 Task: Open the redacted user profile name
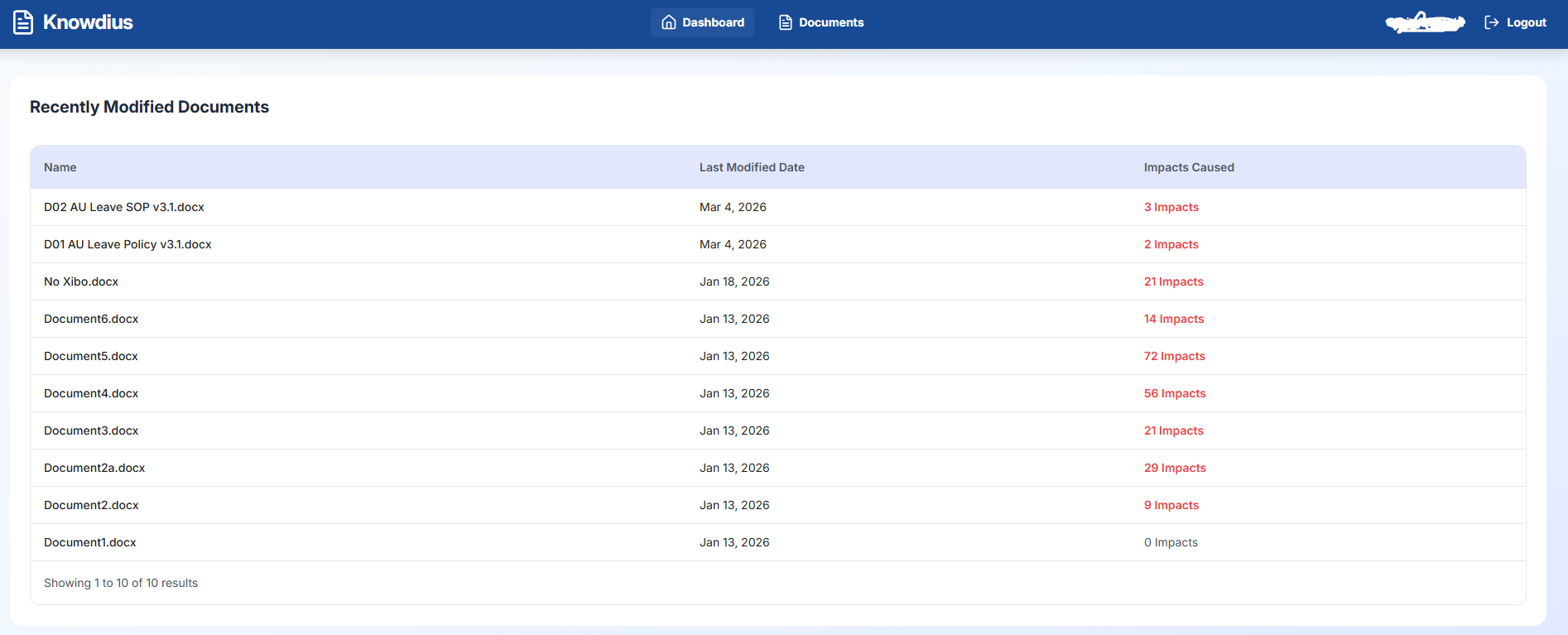(x=1425, y=22)
